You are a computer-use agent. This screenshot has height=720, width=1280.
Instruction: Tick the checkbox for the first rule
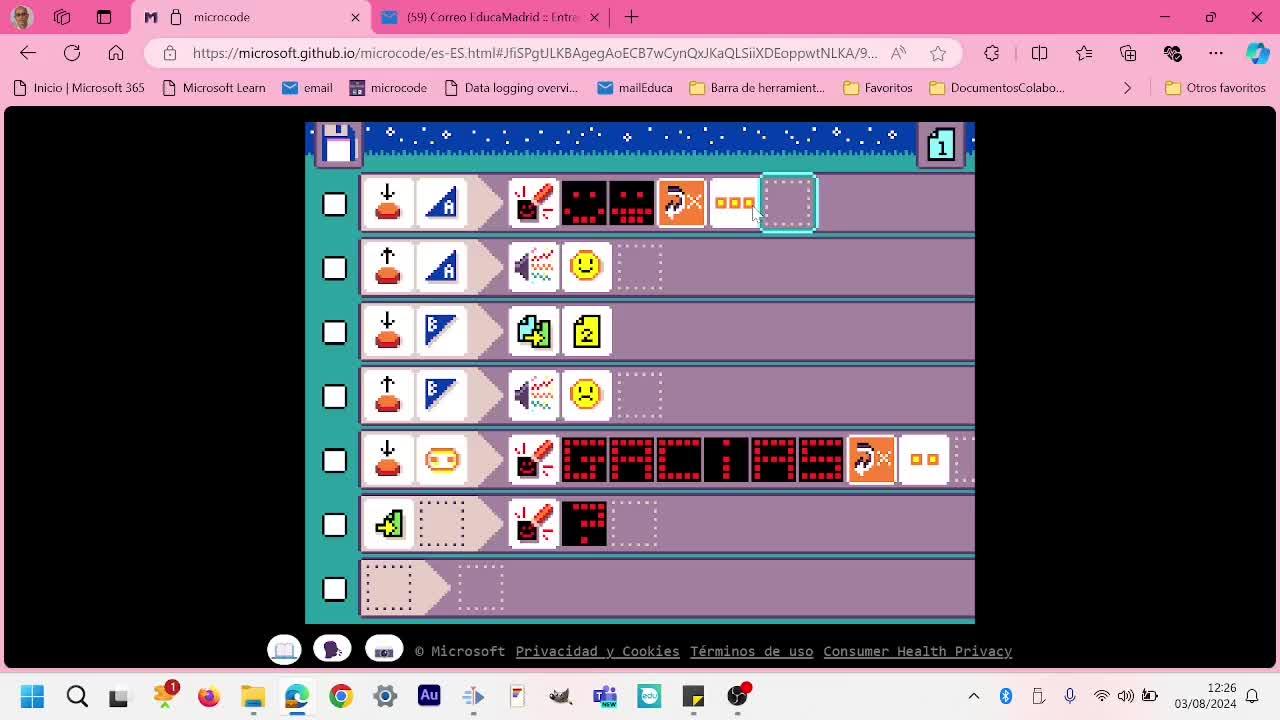click(335, 204)
